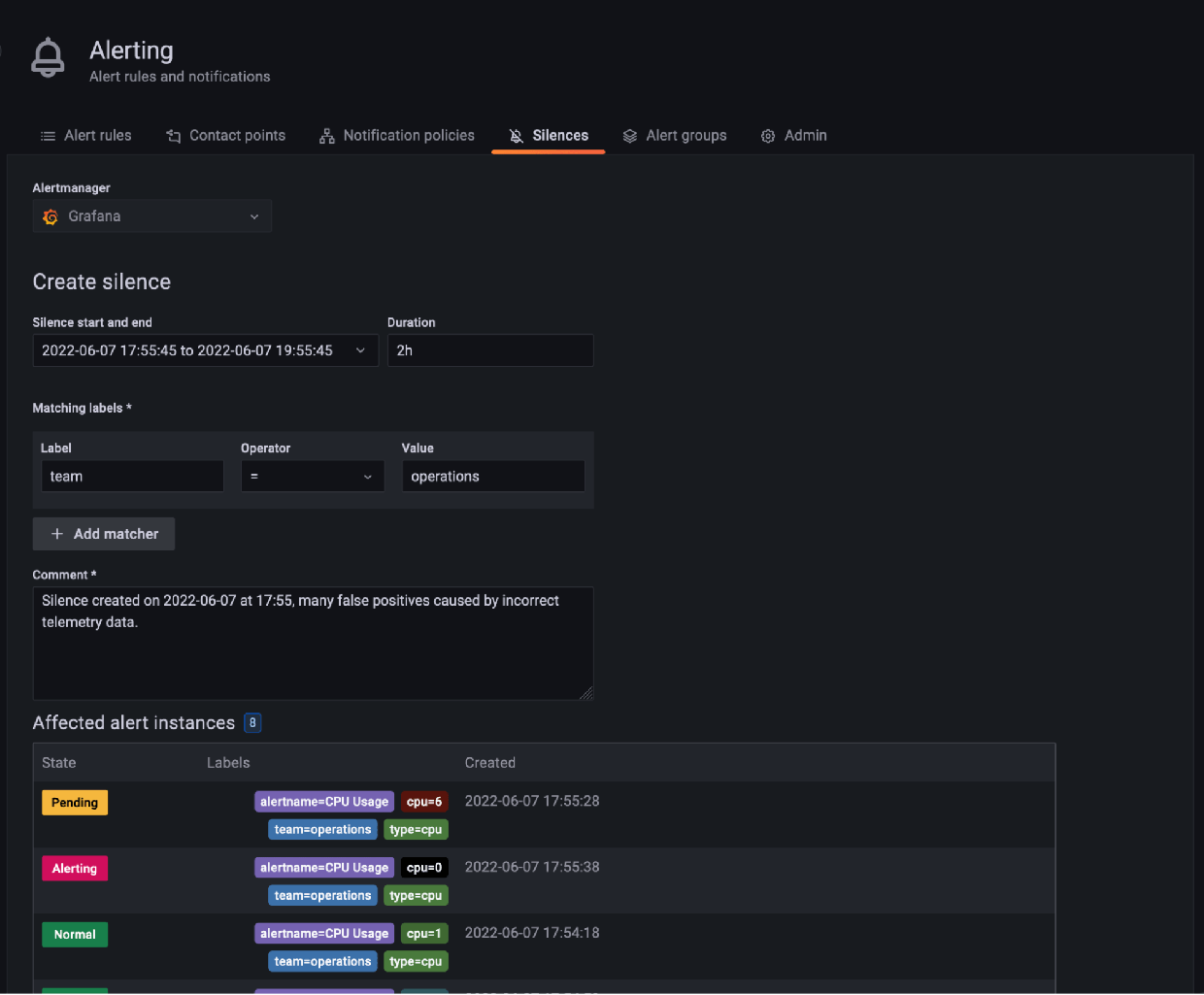The width and height of the screenshot is (1204, 995).
Task: Open the silence start and end dropdown
Action: pos(360,350)
